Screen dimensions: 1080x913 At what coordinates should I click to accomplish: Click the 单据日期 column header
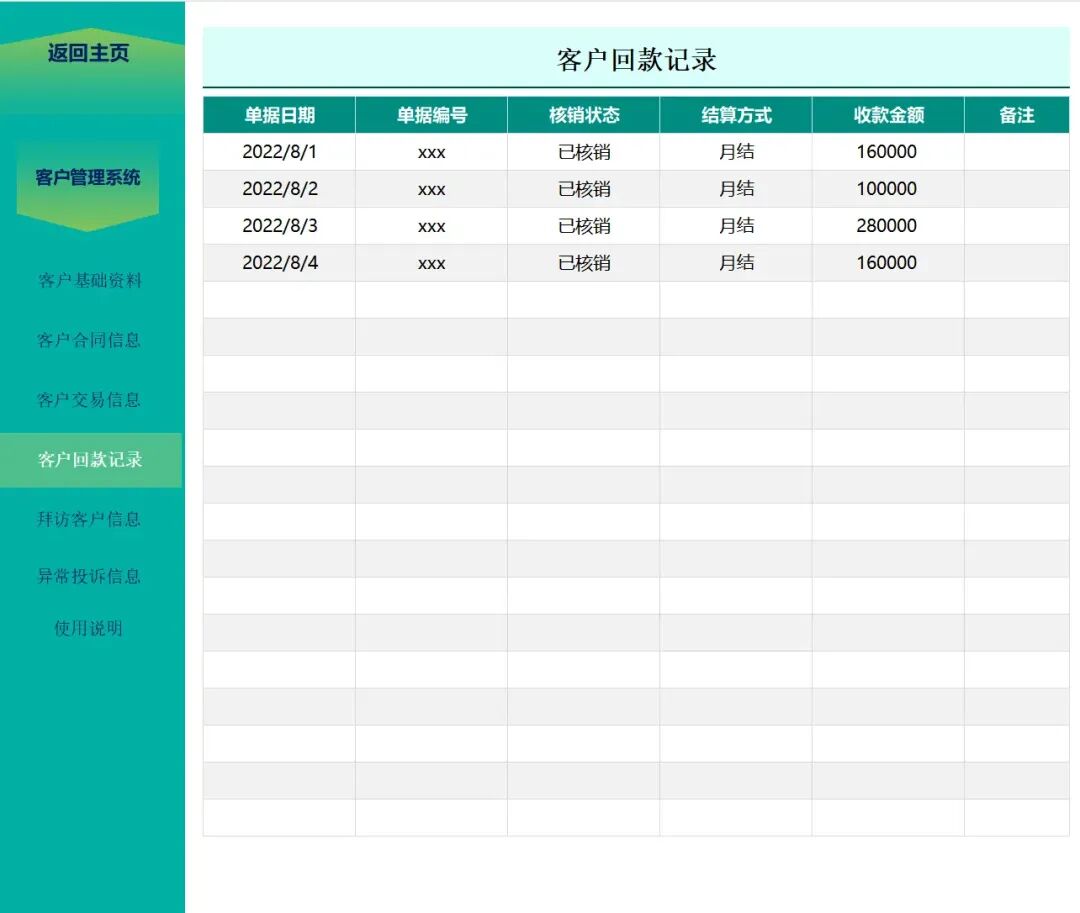point(279,115)
